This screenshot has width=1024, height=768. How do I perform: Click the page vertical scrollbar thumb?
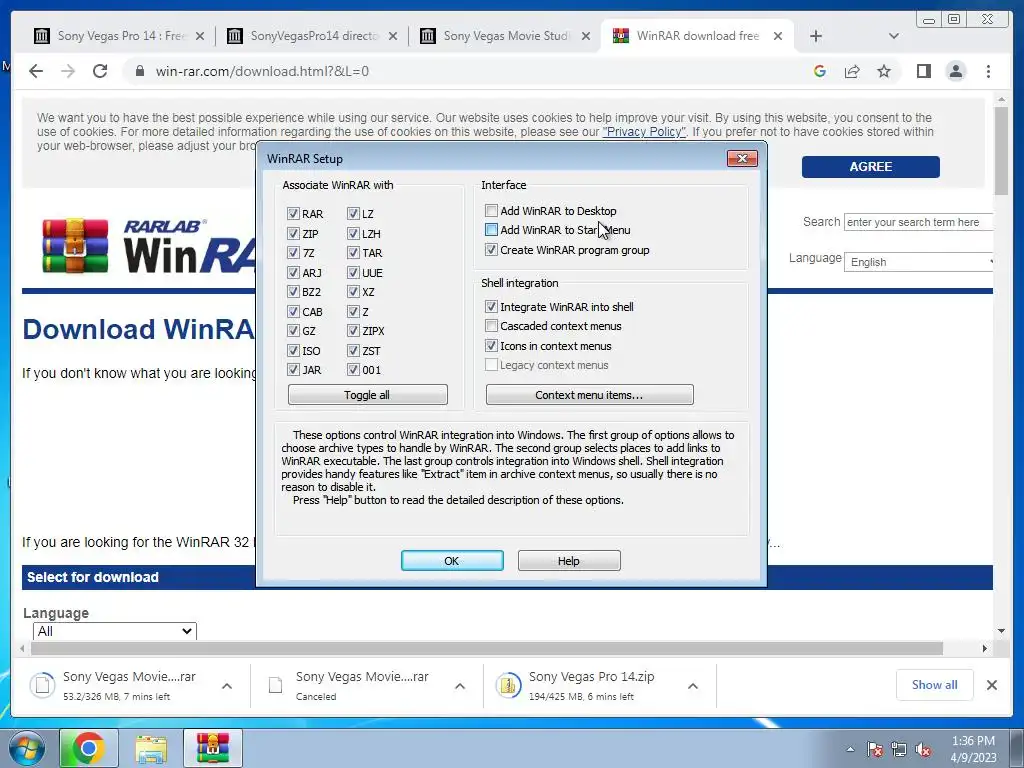(x=1001, y=151)
